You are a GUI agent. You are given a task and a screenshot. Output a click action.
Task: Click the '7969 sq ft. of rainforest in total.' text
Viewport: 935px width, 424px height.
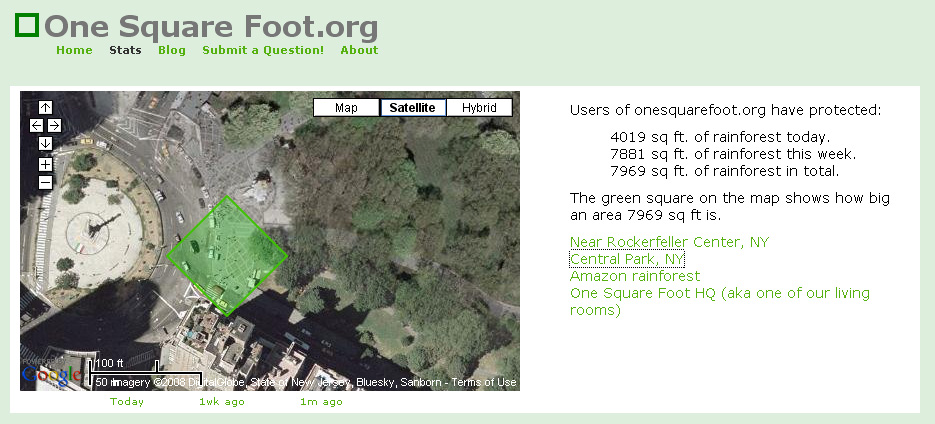click(x=725, y=171)
